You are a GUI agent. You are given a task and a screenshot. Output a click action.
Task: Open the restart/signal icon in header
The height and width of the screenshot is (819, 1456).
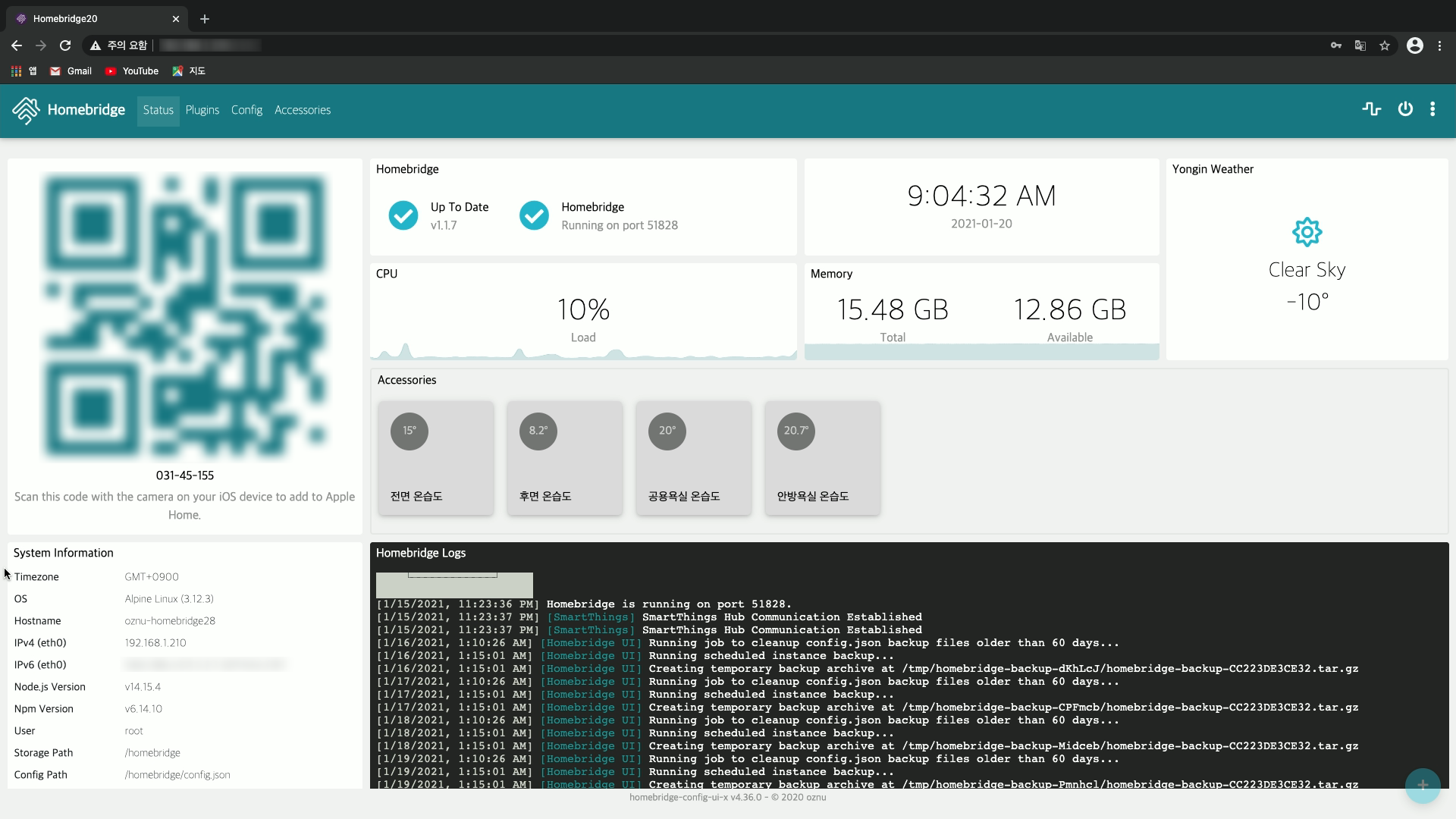pyautogui.click(x=1371, y=109)
